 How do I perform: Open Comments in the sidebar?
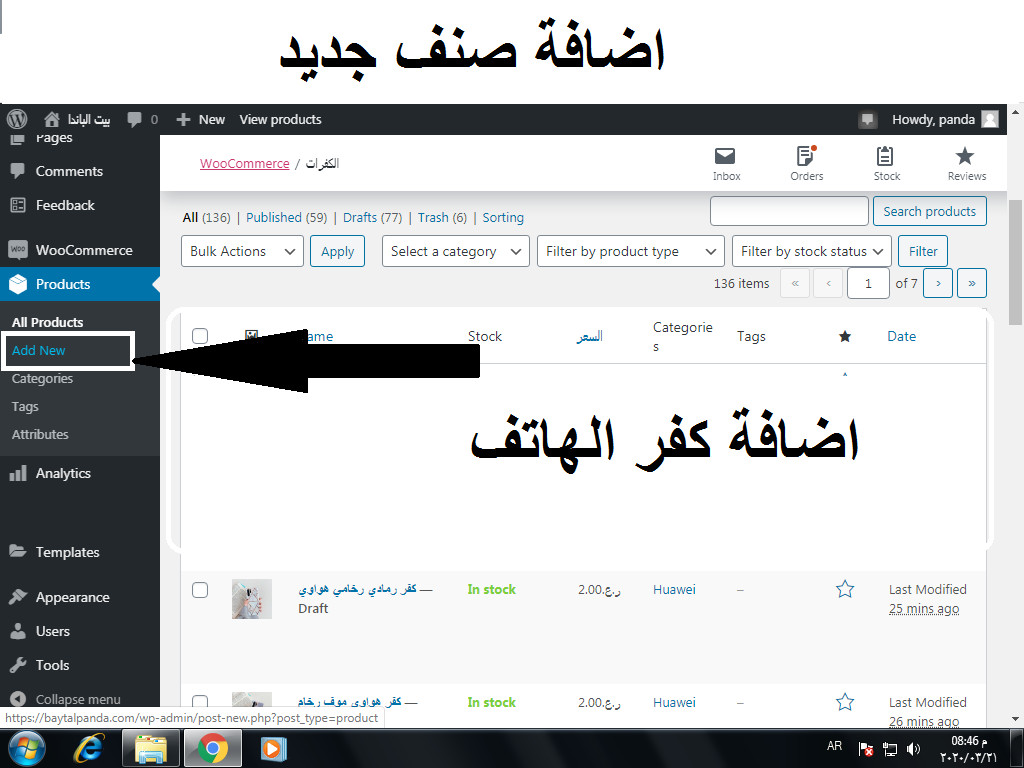point(69,171)
